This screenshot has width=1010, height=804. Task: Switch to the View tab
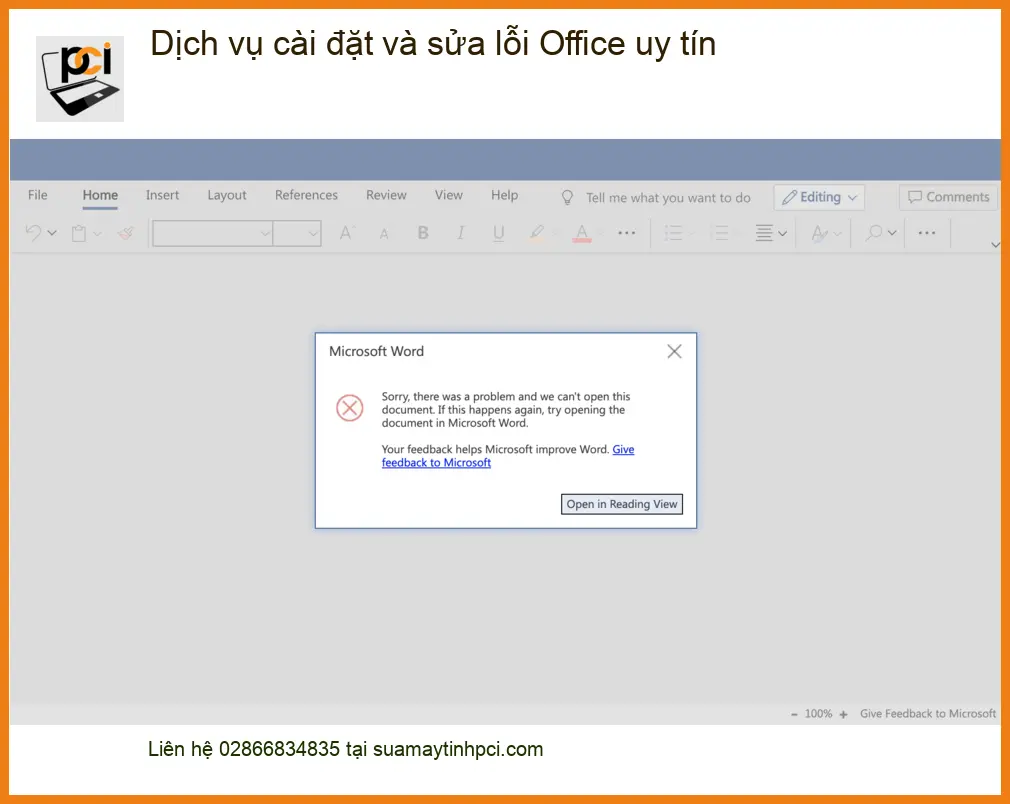click(x=448, y=195)
